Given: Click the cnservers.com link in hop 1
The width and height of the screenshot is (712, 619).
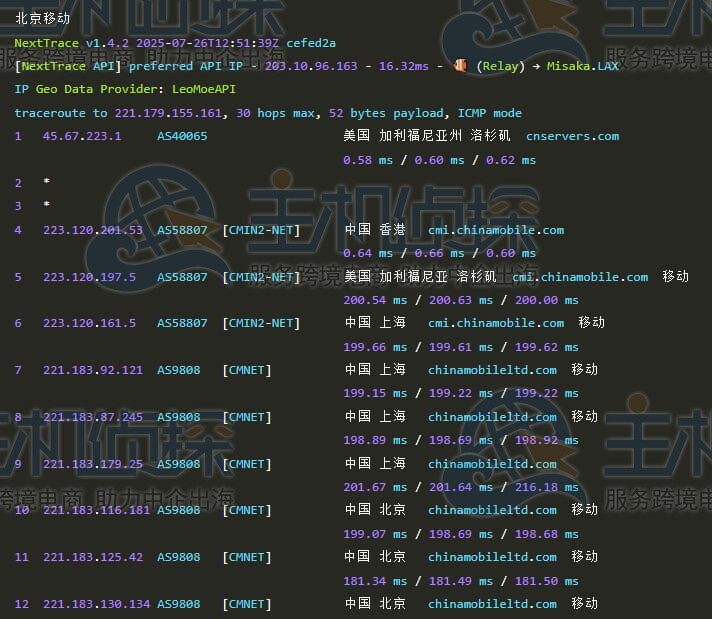Looking at the screenshot, I should coord(572,136).
